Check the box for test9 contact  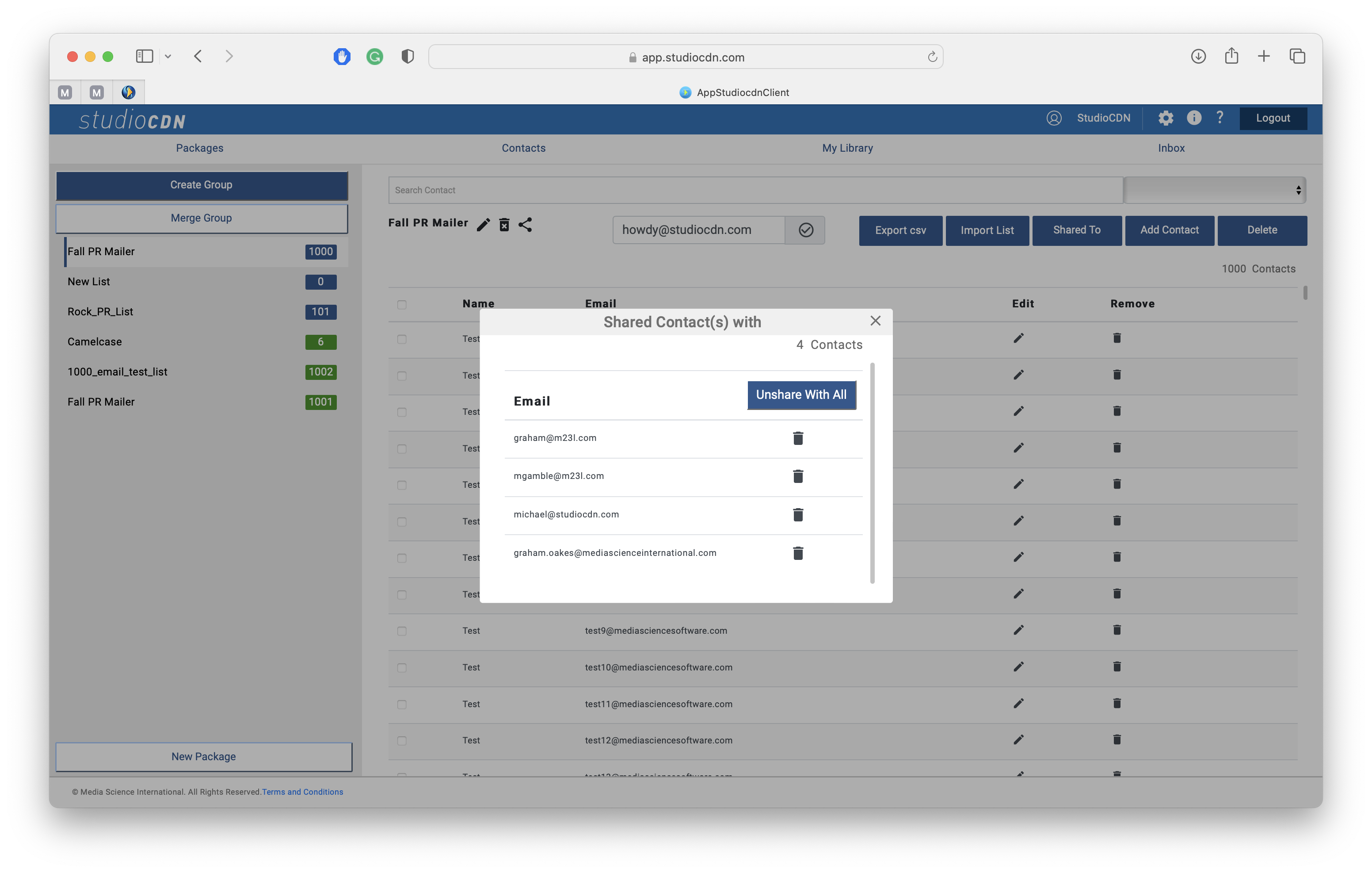(402, 631)
